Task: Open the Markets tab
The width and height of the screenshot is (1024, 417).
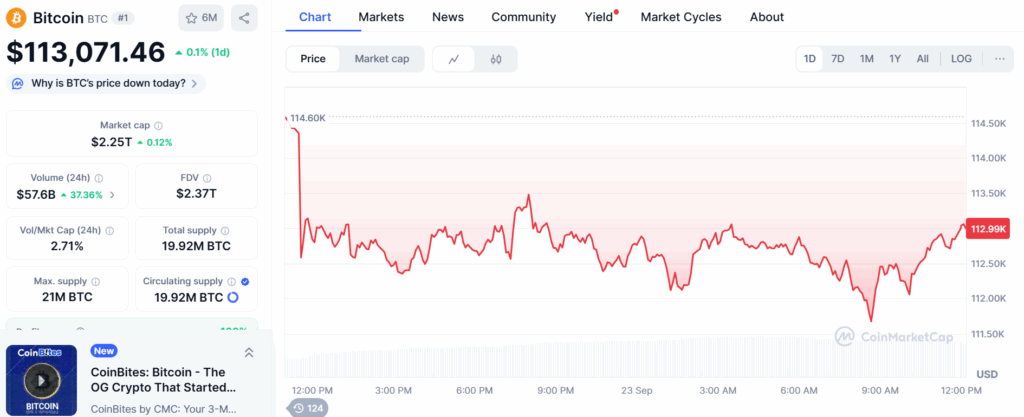Action: click(381, 17)
